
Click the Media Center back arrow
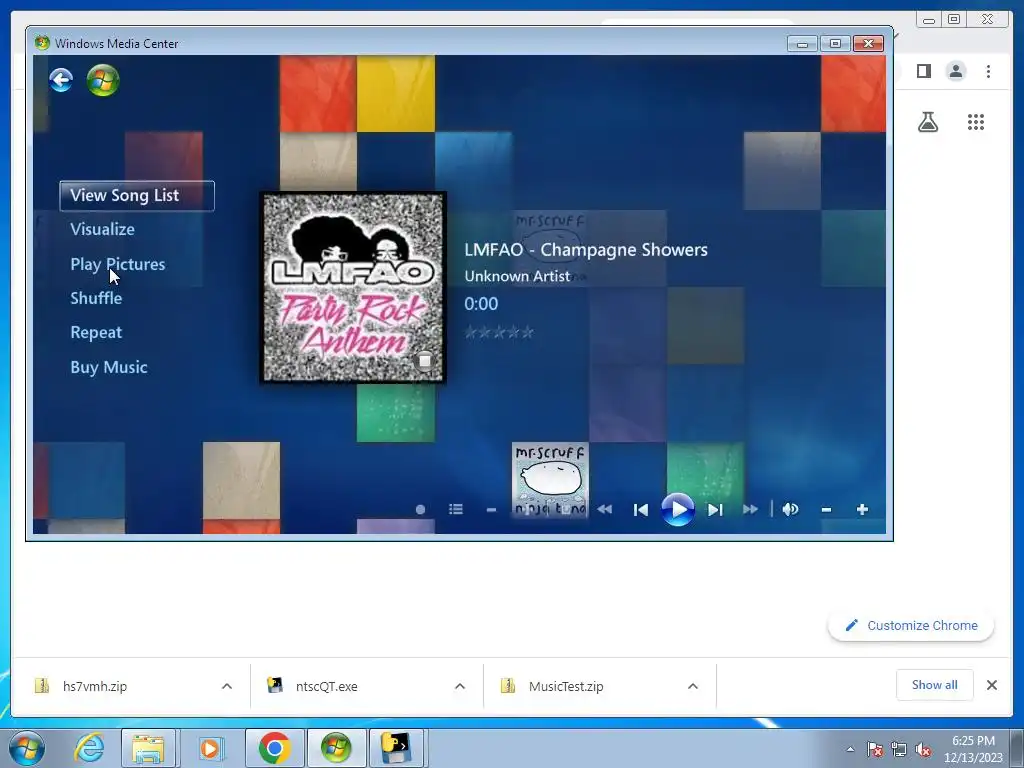point(61,80)
